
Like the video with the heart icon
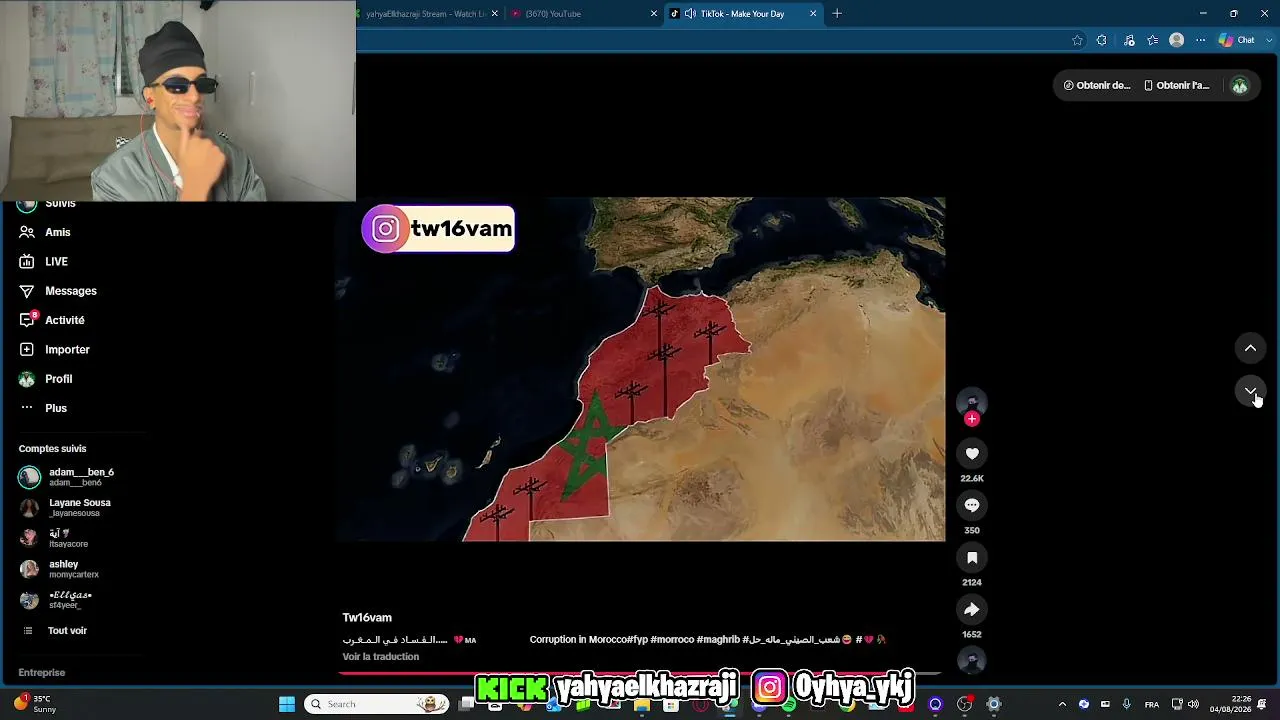972,454
